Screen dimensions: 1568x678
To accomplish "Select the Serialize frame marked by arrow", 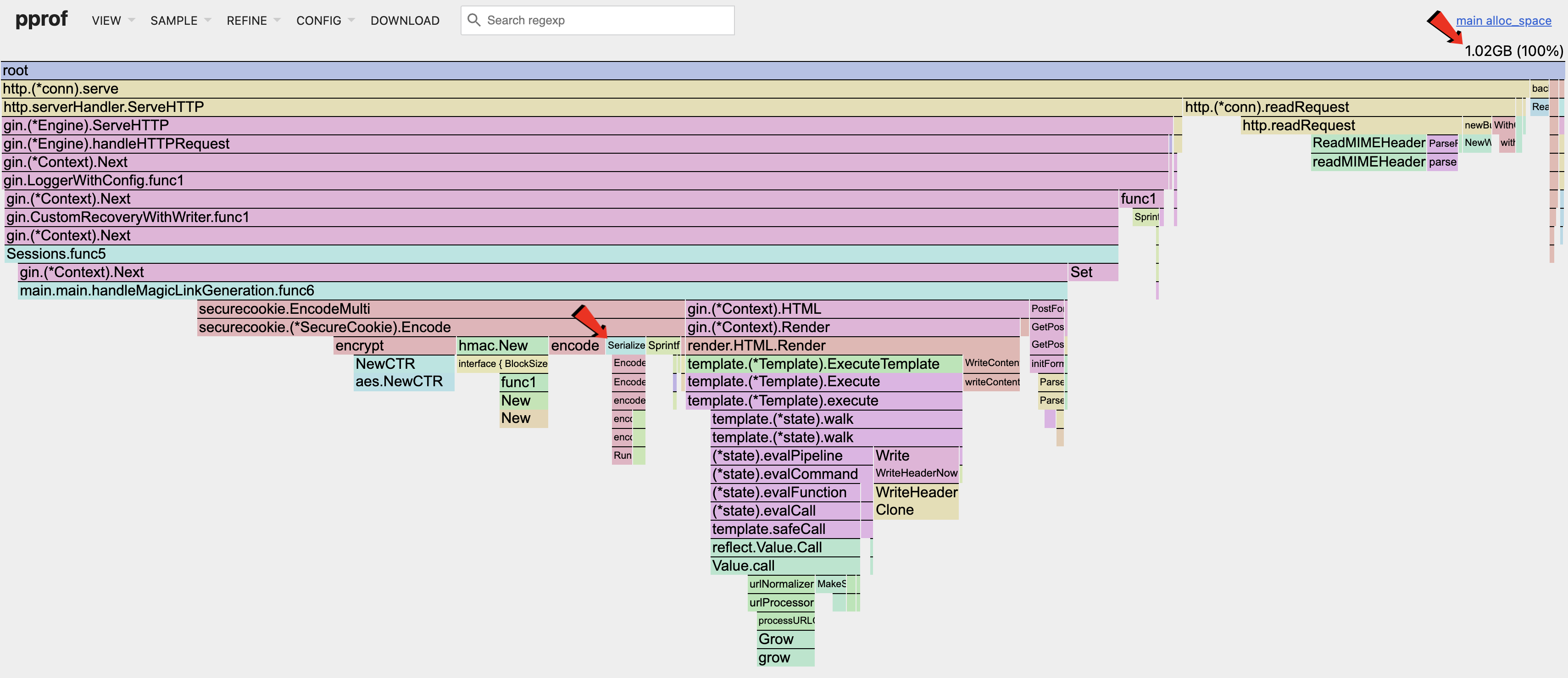I will [x=626, y=345].
